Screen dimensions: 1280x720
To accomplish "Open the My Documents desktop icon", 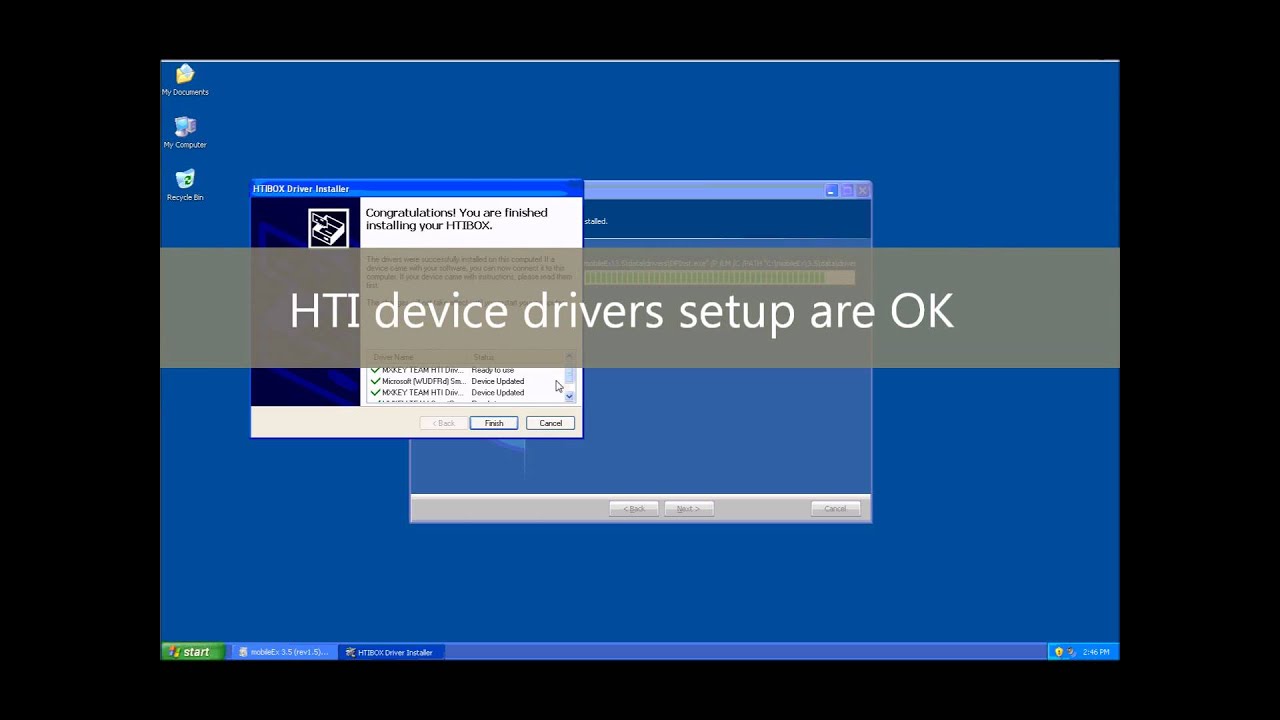I will point(185,80).
